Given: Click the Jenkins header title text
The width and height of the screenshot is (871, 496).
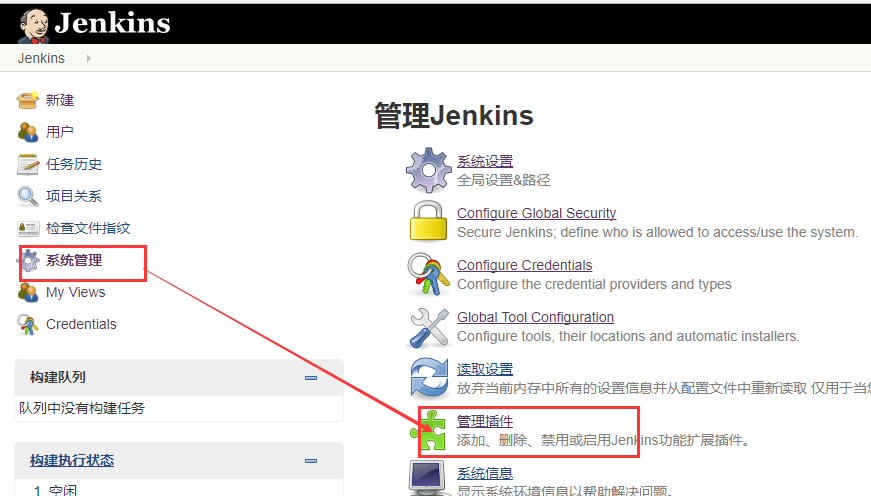Looking at the screenshot, I should click(x=112, y=23).
